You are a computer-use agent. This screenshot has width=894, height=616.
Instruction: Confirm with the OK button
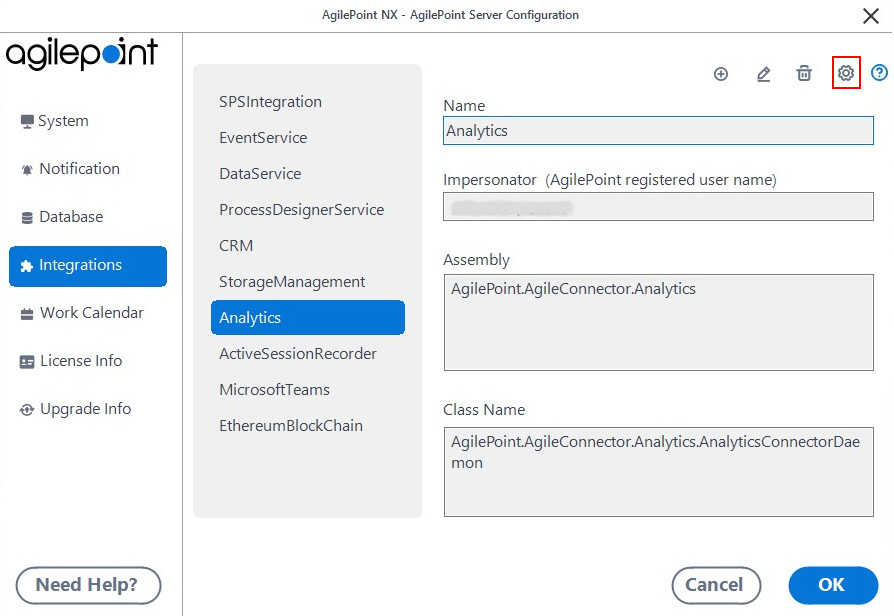pos(833,585)
